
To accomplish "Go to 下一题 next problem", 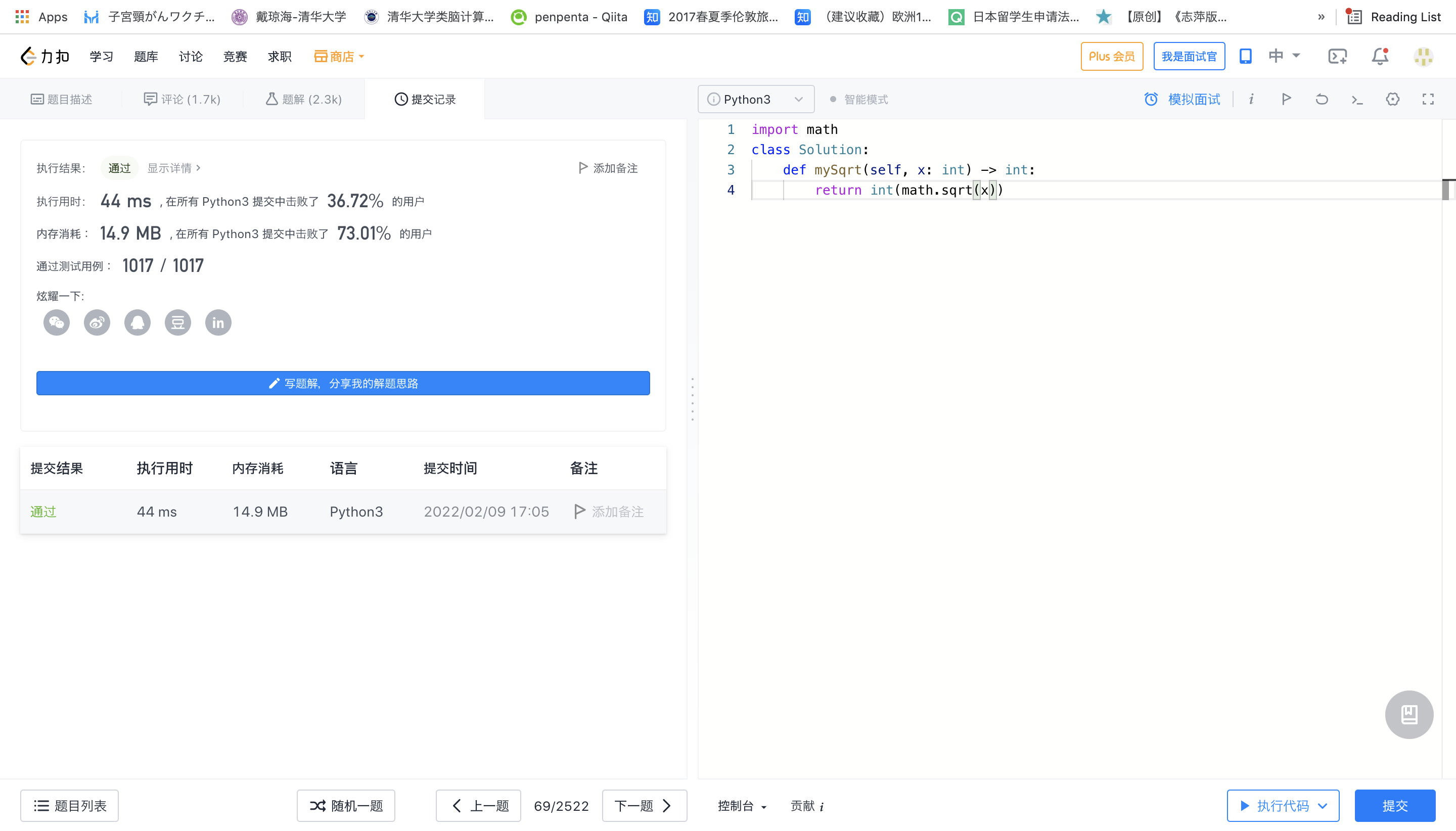I will click(x=645, y=806).
